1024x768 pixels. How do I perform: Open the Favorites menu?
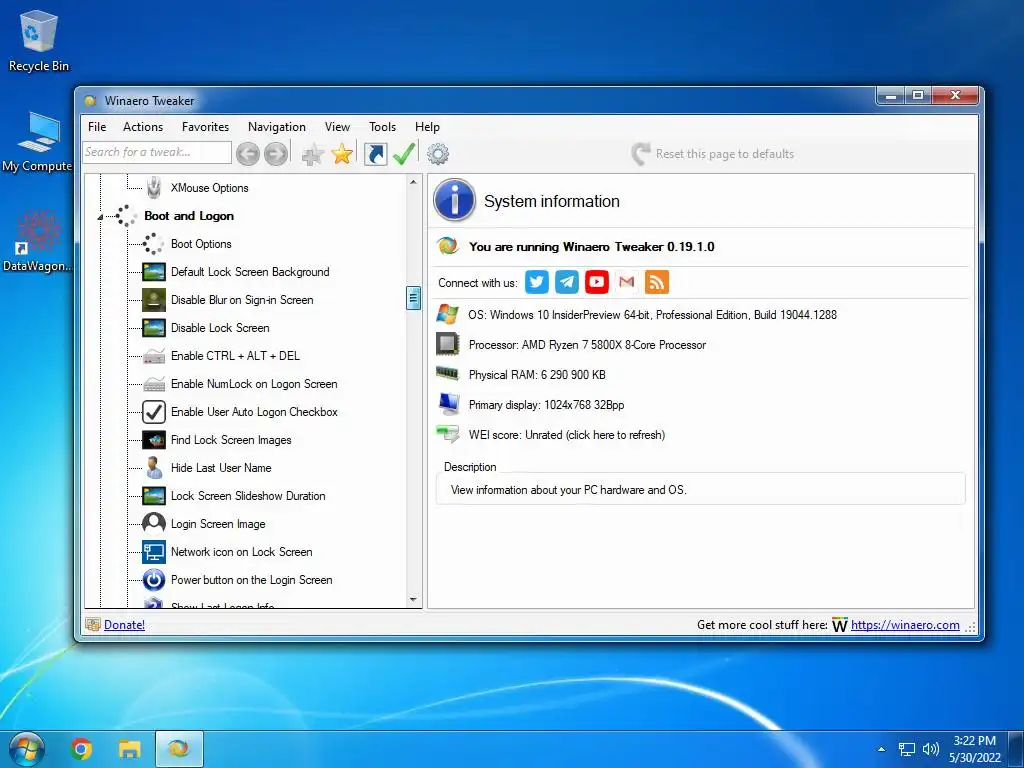point(205,127)
